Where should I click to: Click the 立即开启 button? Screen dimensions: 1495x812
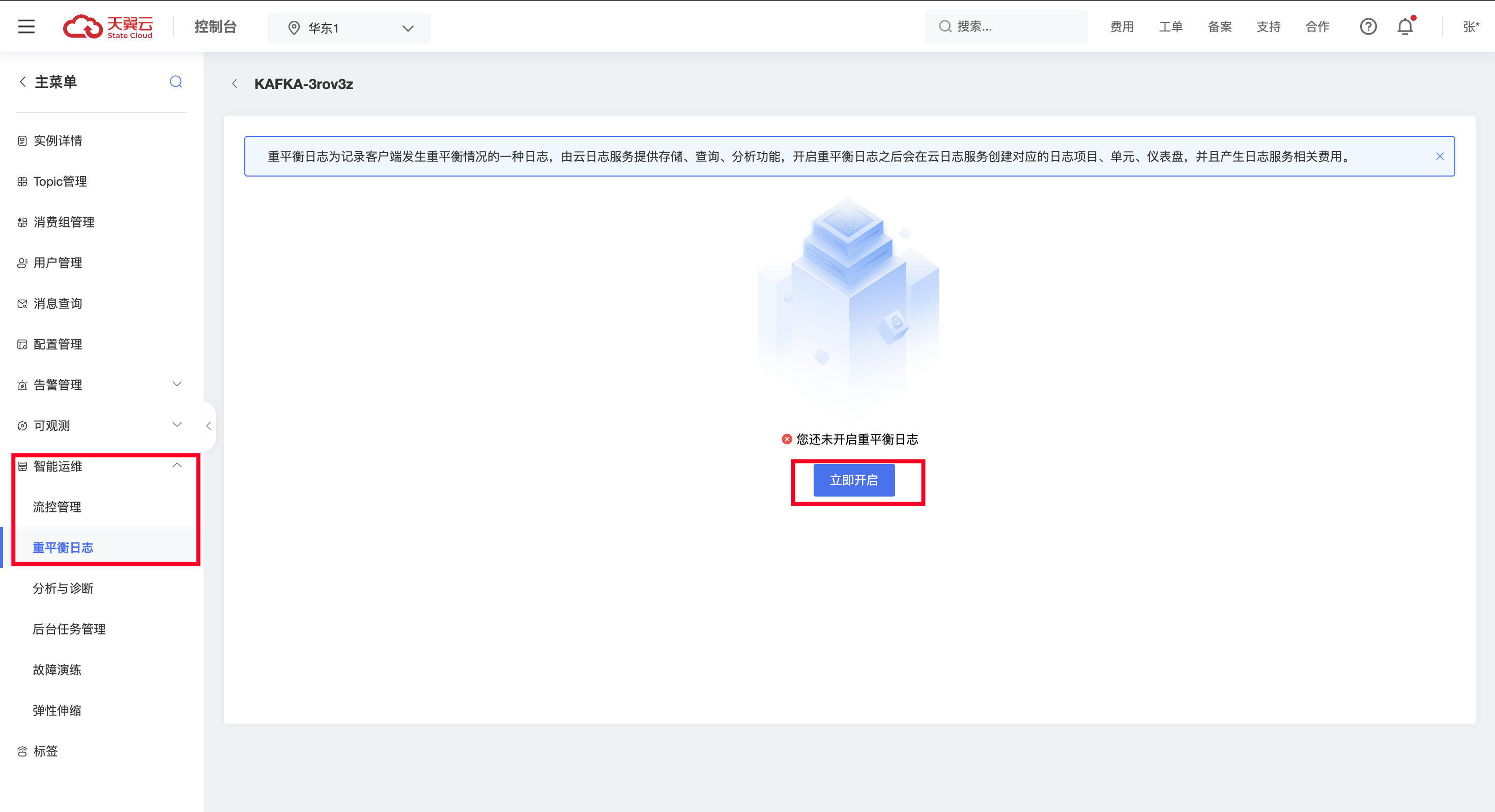pyautogui.click(x=854, y=480)
